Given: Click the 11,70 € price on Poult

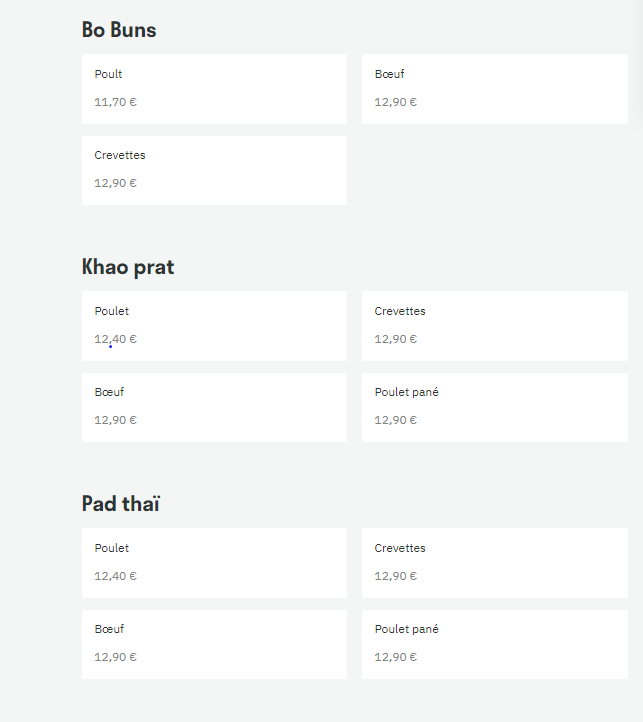Looking at the screenshot, I should point(116,102).
